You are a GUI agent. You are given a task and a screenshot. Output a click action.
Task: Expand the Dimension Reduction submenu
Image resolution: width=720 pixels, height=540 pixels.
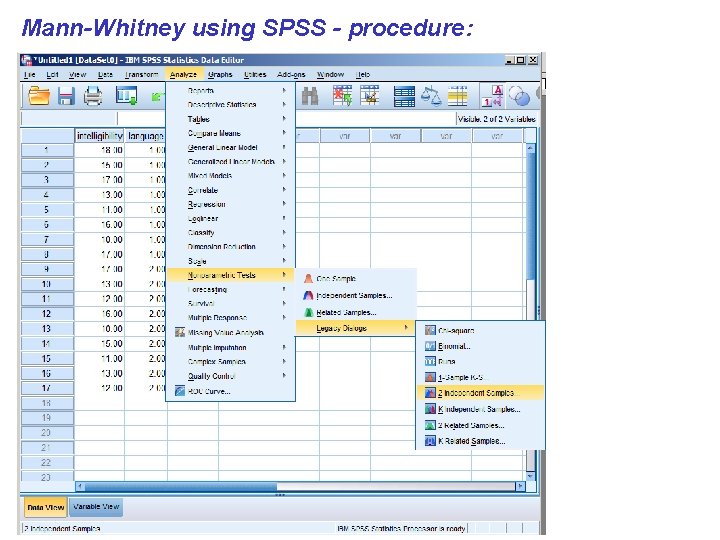point(230,247)
